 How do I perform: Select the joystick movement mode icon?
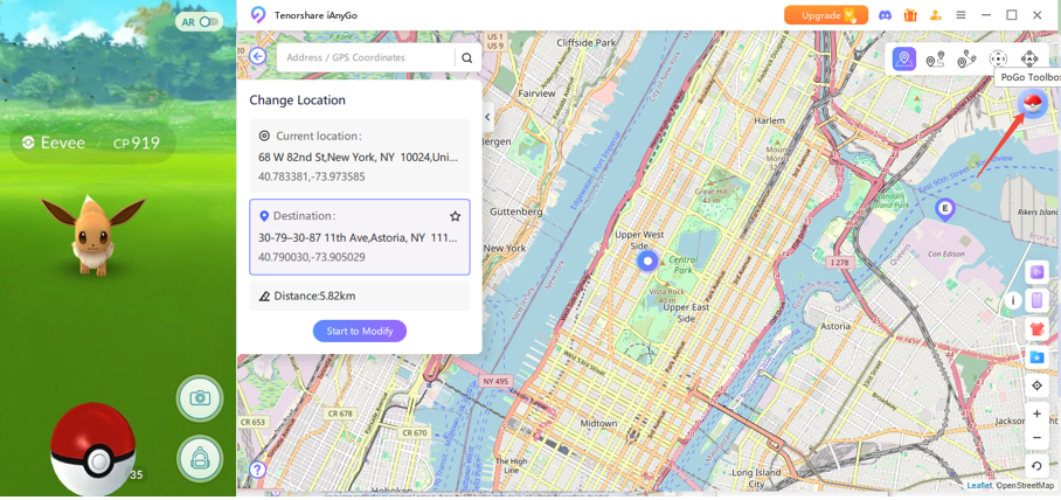997,59
